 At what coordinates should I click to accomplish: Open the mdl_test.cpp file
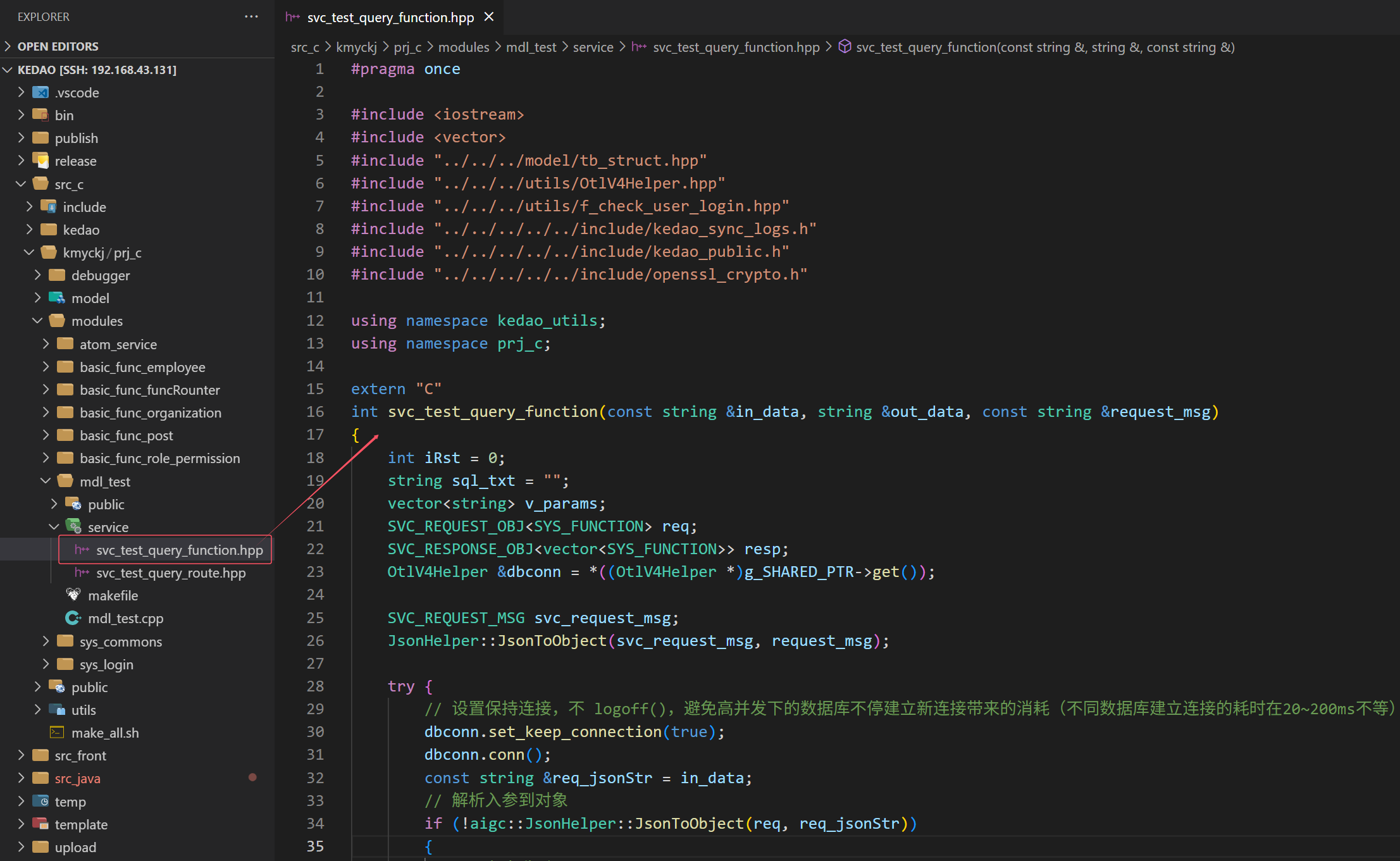tap(125, 618)
